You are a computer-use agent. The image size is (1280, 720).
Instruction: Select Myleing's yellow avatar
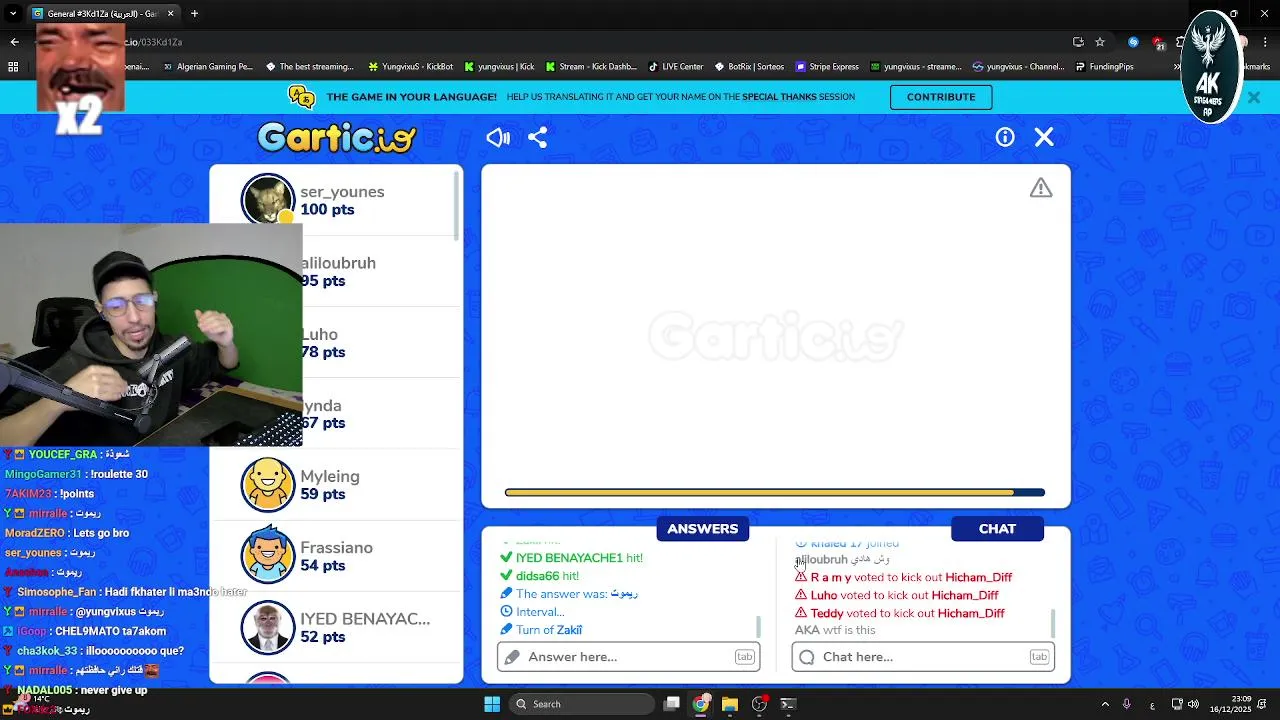tap(268, 485)
